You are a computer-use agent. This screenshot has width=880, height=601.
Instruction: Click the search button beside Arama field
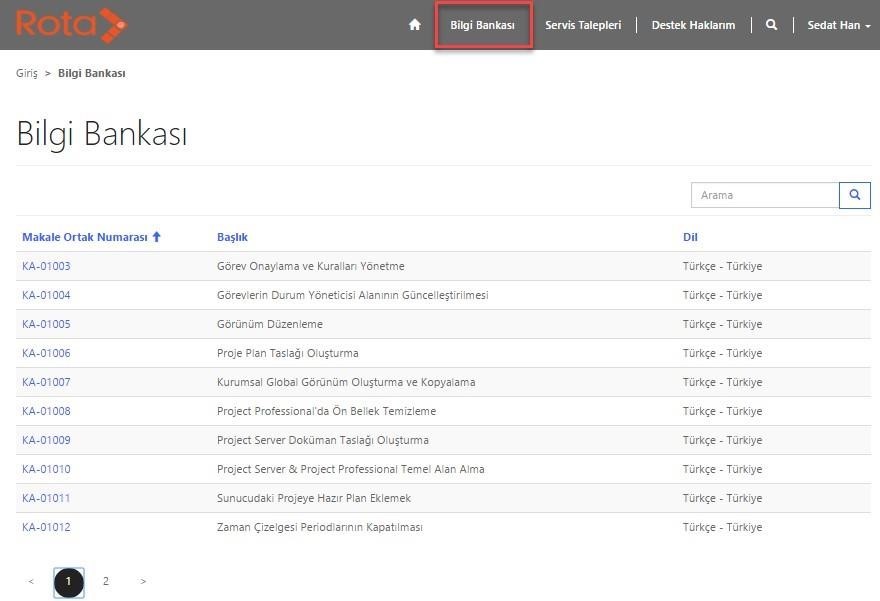855,195
